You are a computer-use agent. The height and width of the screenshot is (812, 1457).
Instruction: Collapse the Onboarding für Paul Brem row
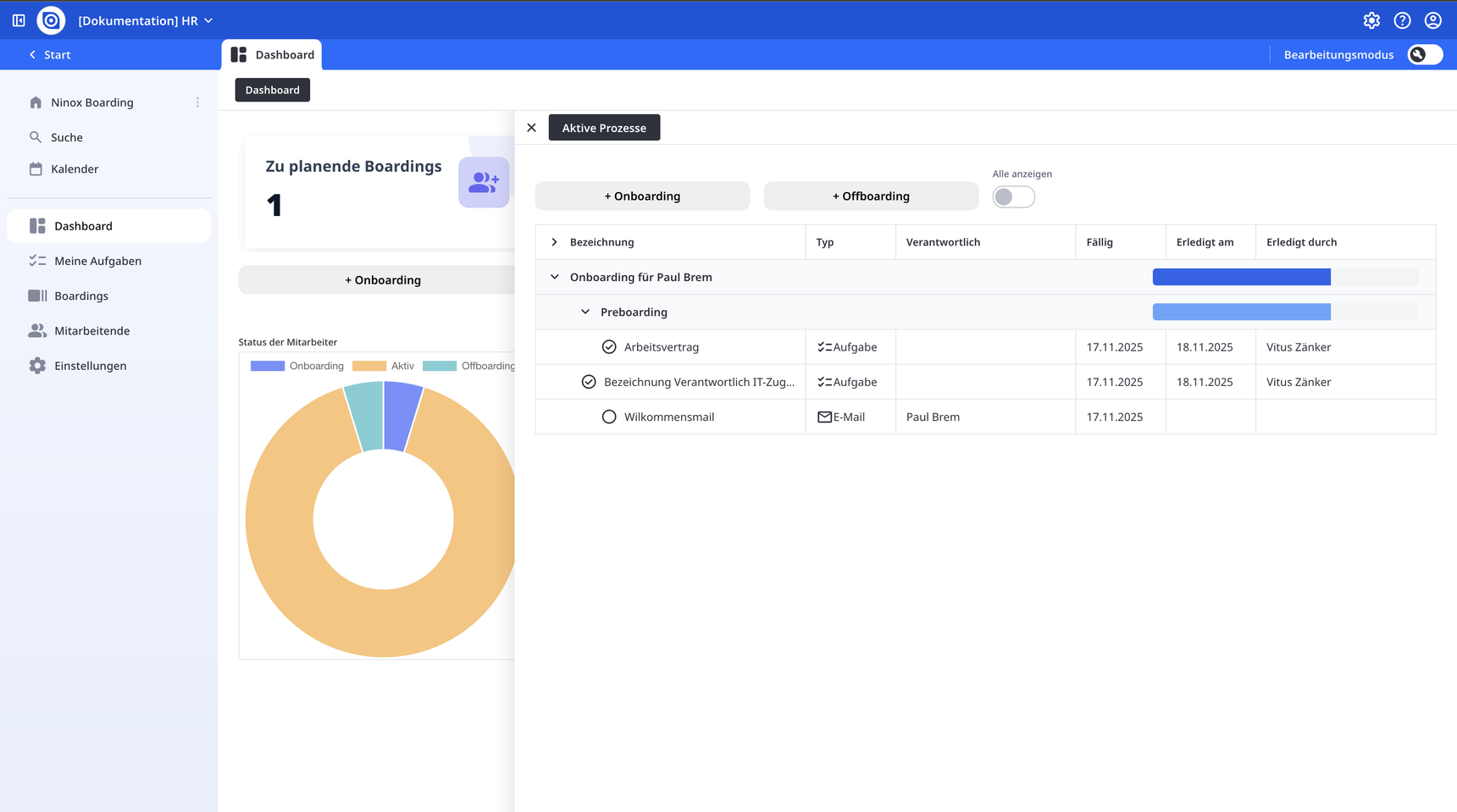coord(555,277)
